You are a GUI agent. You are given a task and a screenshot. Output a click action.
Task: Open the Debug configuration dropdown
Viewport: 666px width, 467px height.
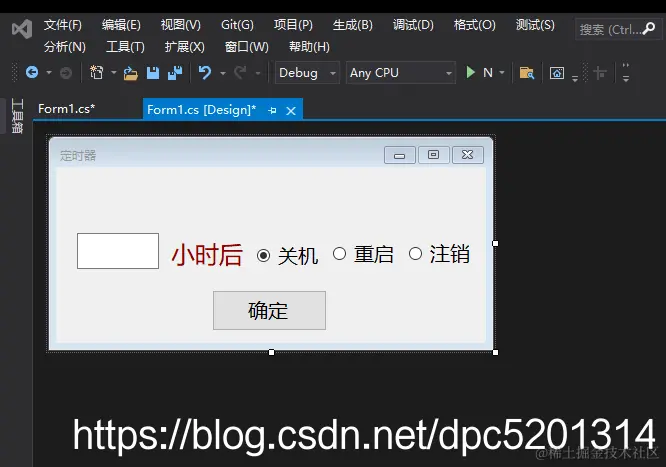coord(307,73)
